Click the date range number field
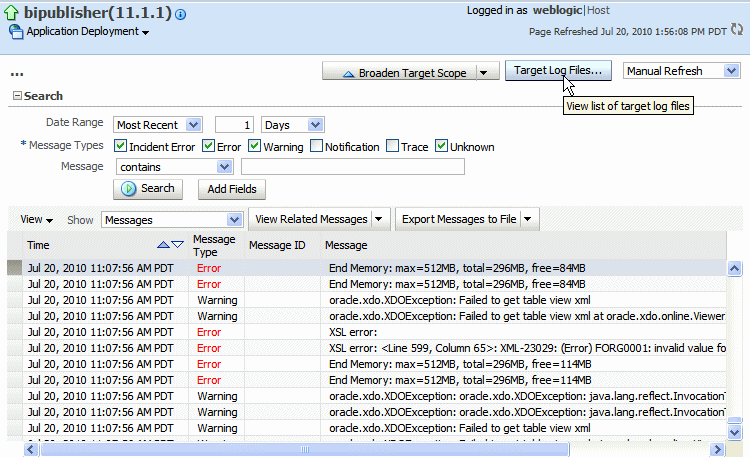Image resolution: width=750 pixels, height=457 pixels. [234, 125]
